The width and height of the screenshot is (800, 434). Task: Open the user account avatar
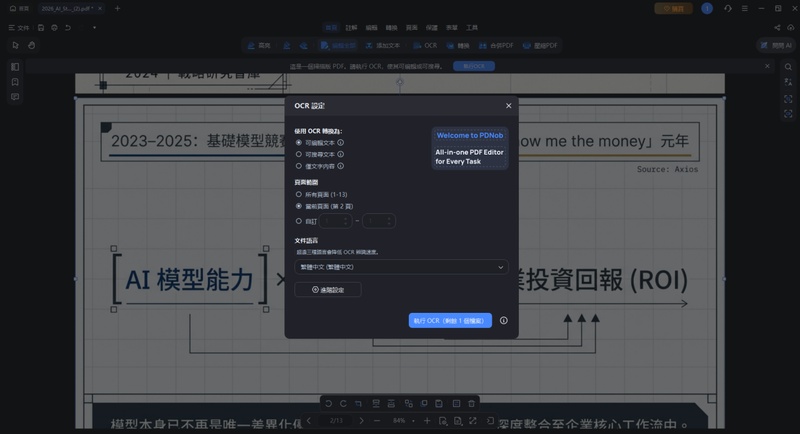pos(707,8)
